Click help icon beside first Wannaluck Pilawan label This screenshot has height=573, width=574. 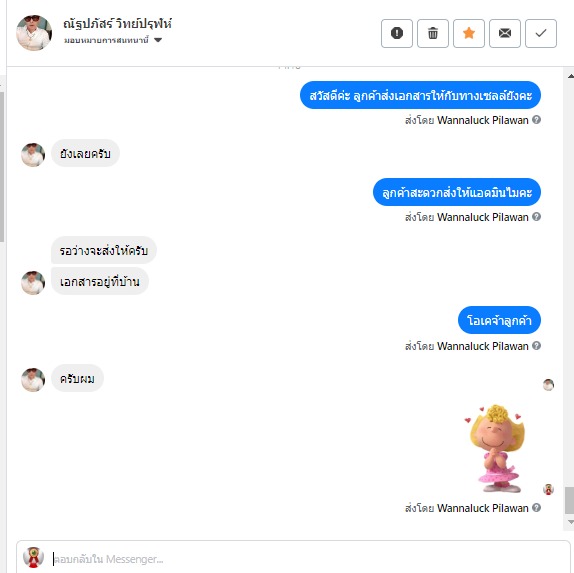pyautogui.click(x=536, y=120)
